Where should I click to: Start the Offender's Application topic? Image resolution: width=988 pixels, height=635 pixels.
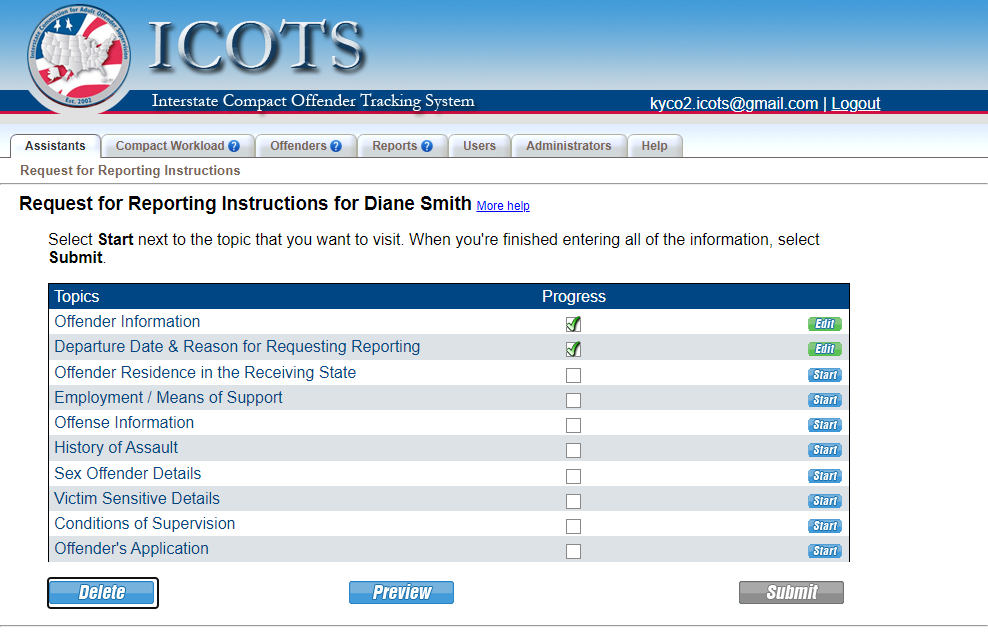point(825,551)
